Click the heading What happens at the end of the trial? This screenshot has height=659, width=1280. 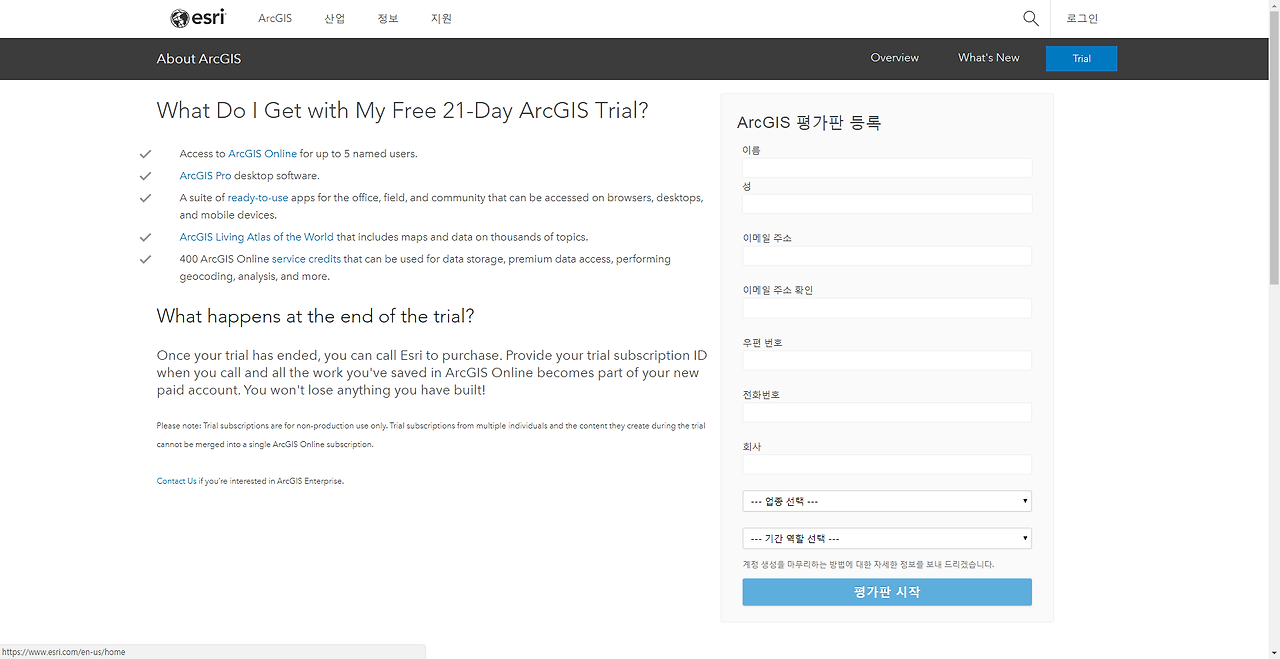(315, 316)
